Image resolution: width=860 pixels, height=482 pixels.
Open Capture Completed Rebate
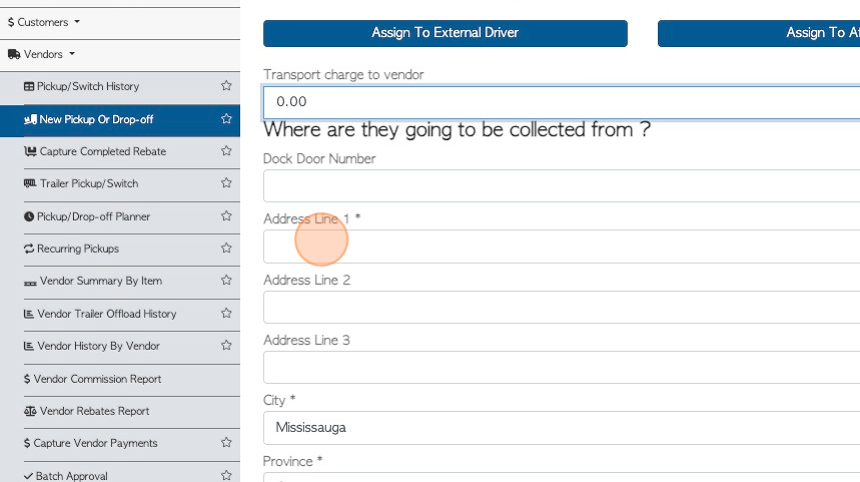[103, 151]
